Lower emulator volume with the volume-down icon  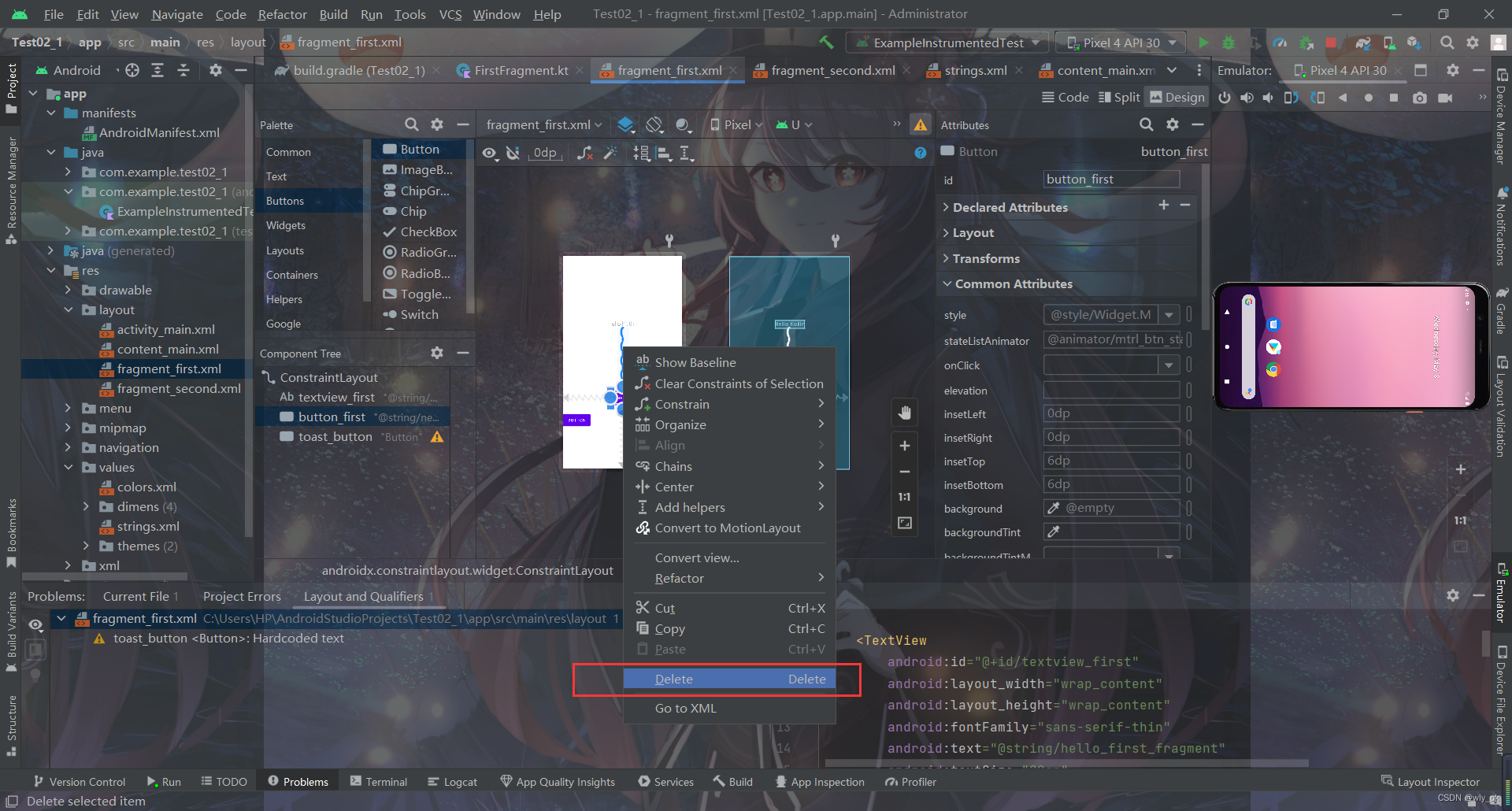point(1268,98)
